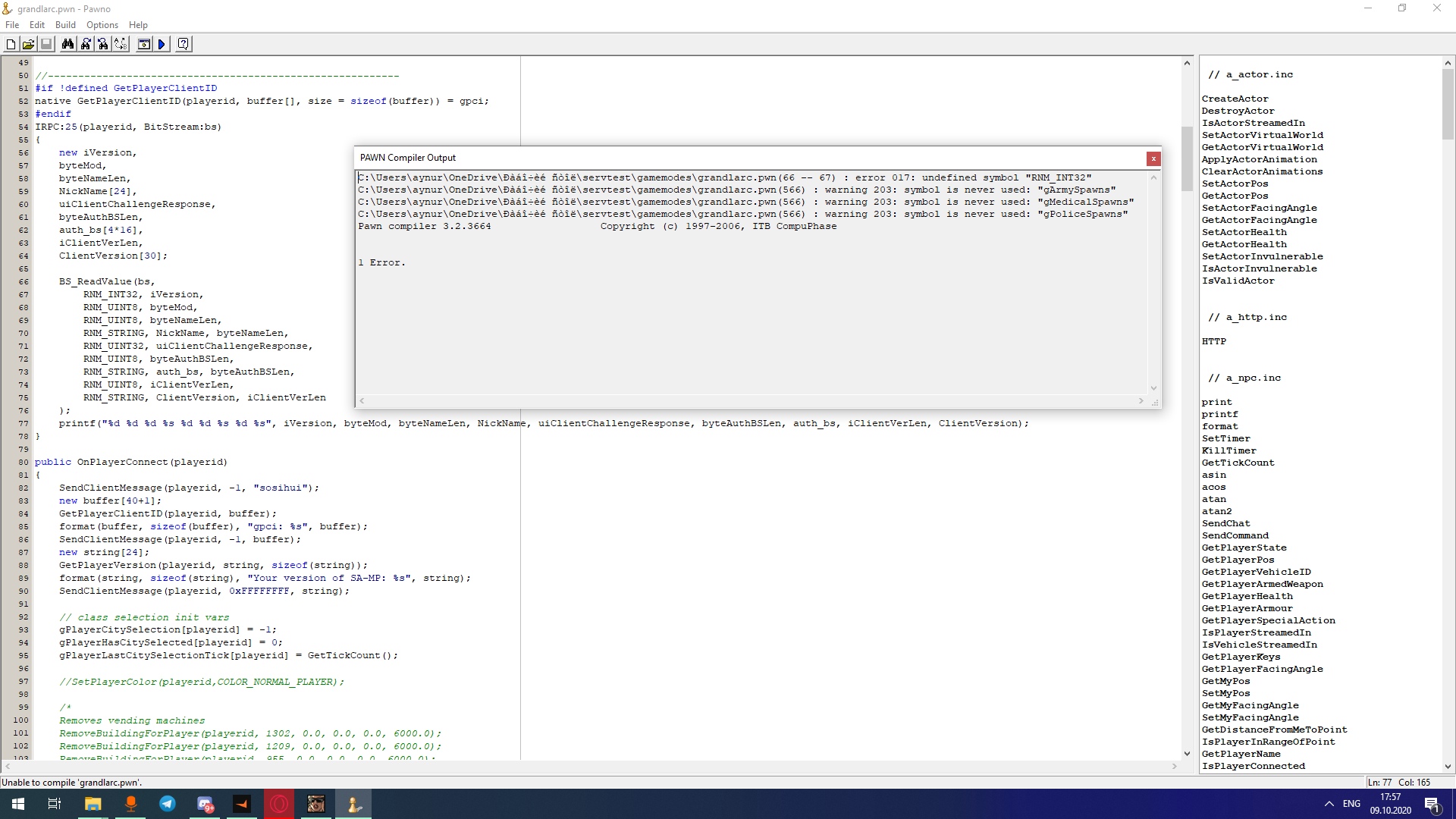
Task: Click the 'IRPC:25(playerid, BitStream:bs)' code line
Action: pyautogui.click(x=128, y=127)
